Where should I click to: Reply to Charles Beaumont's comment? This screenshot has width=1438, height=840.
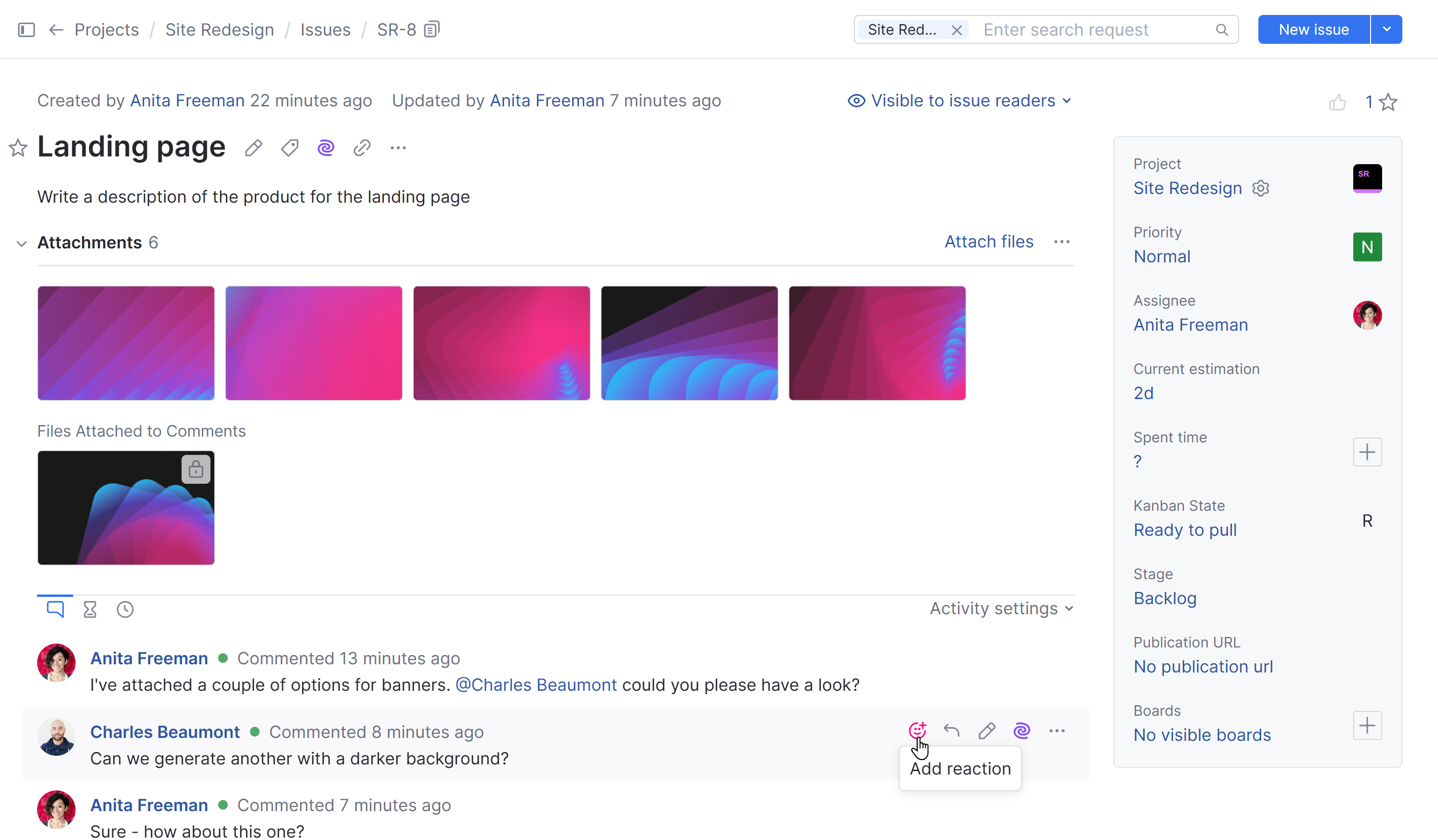pyautogui.click(x=951, y=730)
